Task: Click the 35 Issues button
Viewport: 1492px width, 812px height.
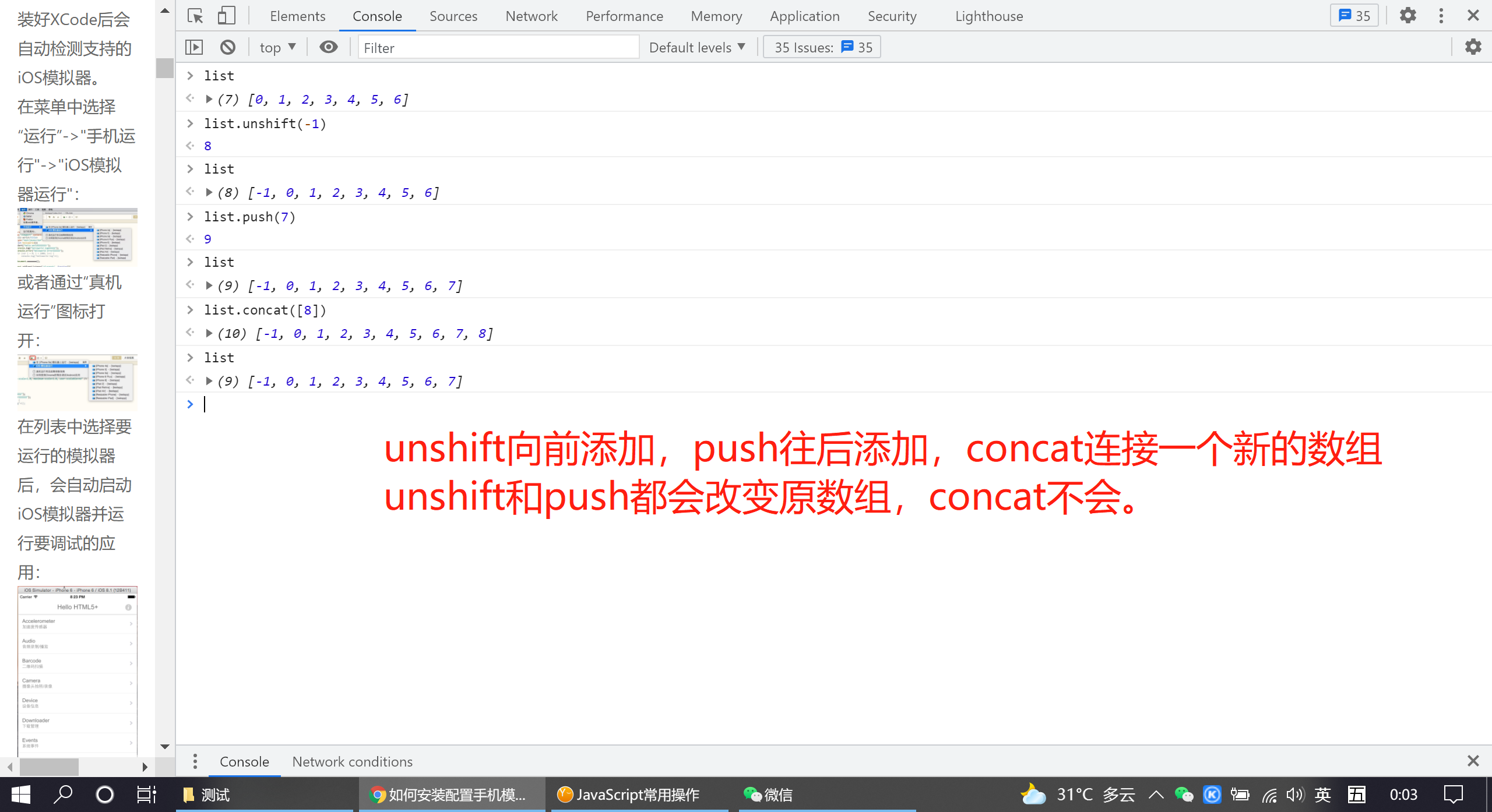Action: (822, 47)
